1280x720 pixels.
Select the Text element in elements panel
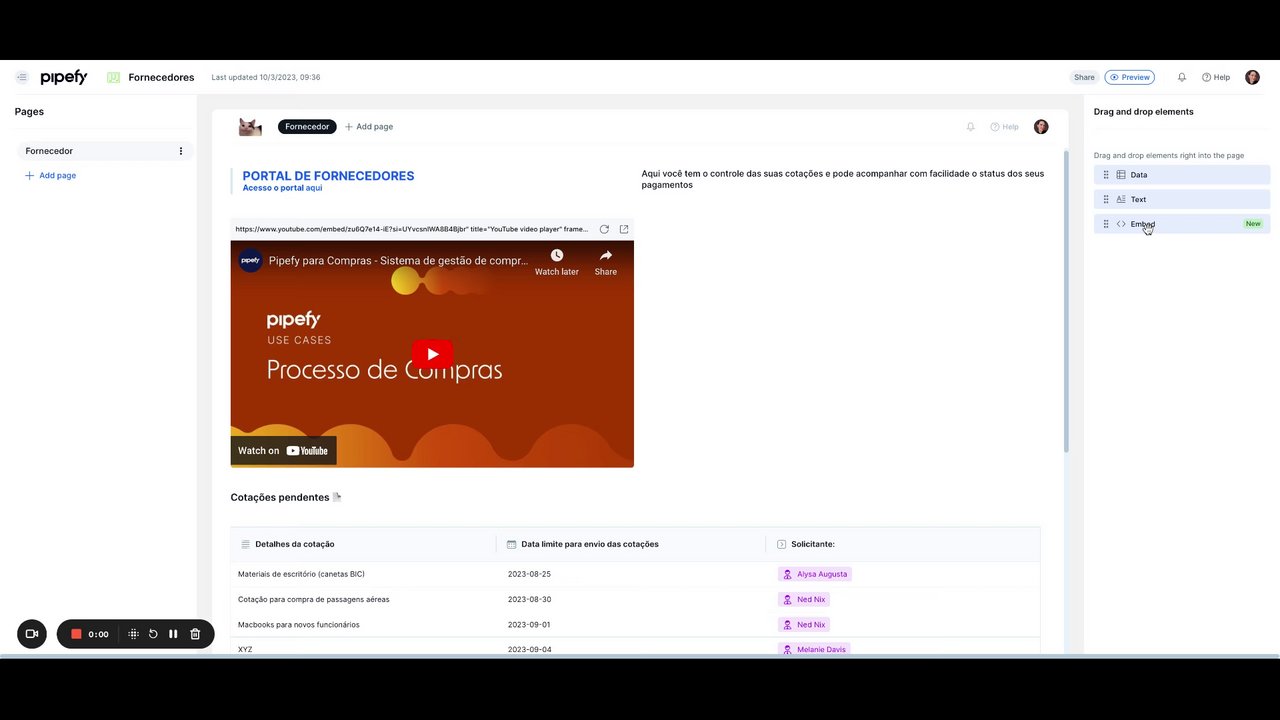pyautogui.click(x=1182, y=199)
